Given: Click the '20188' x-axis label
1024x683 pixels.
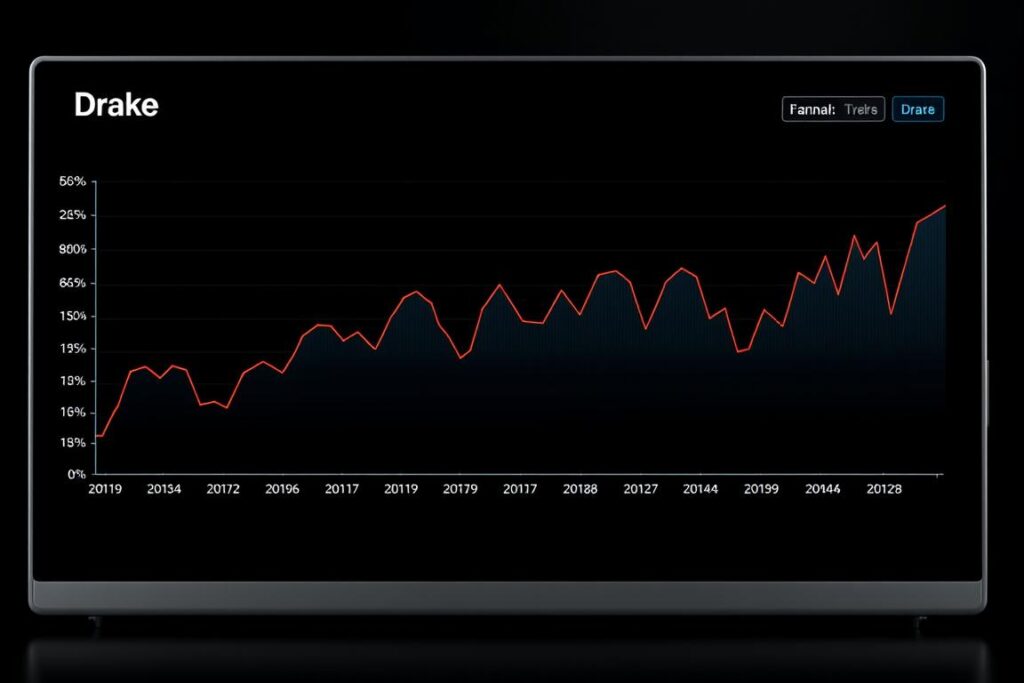Looking at the screenshot, I should pyautogui.click(x=580, y=488).
